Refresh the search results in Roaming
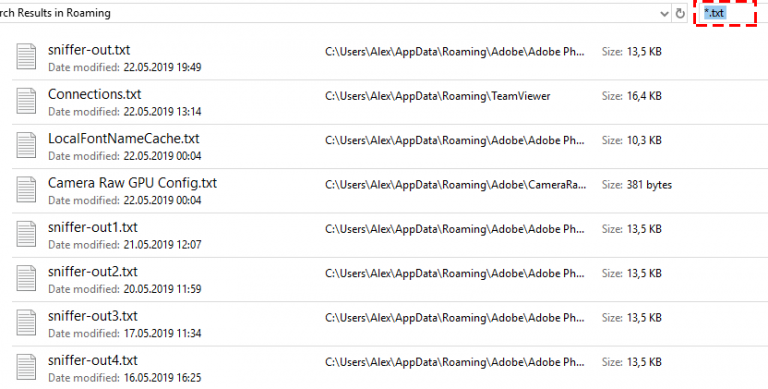This screenshot has width=768, height=389. 680,14
